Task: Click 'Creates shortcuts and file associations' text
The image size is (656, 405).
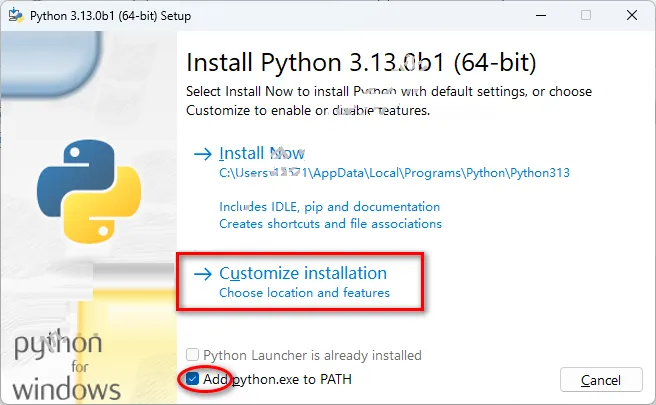Action: click(330, 224)
